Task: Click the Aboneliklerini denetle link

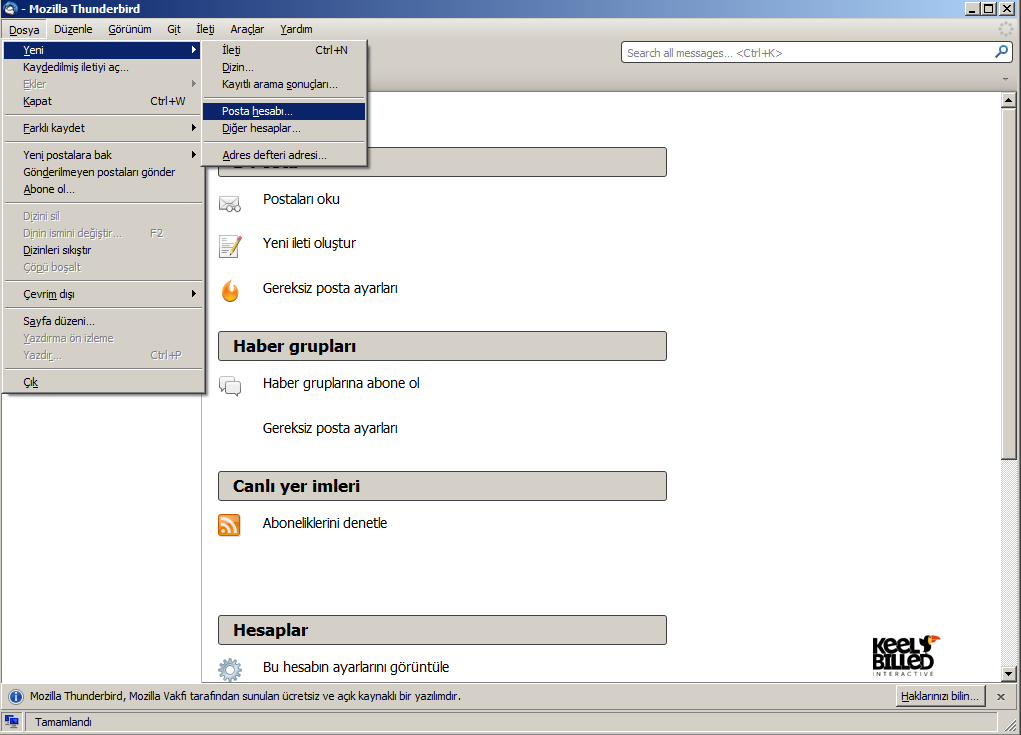Action: 325,523
